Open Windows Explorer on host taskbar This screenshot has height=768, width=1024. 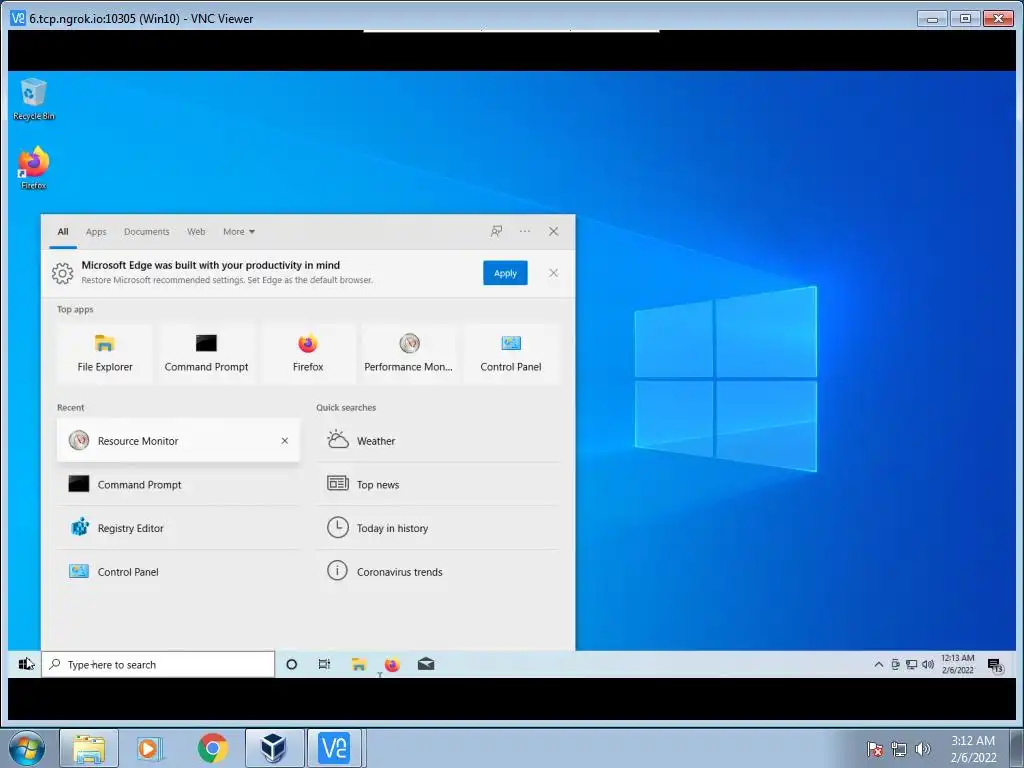pyautogui.click(x=89, y=748)
